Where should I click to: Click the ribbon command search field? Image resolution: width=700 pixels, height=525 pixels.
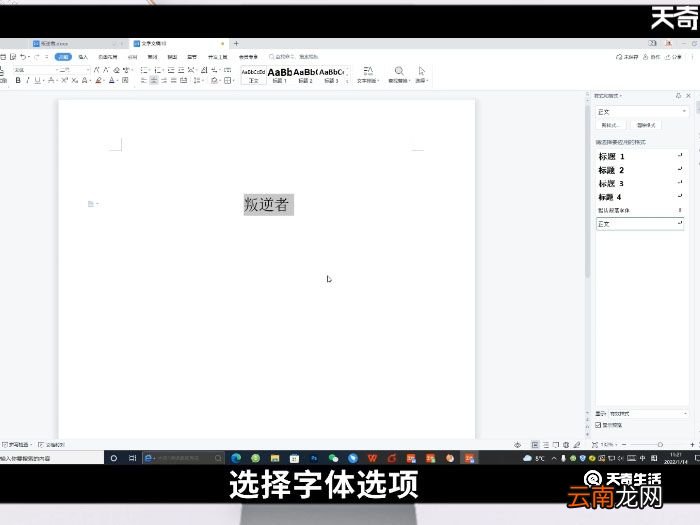[293, 57]
